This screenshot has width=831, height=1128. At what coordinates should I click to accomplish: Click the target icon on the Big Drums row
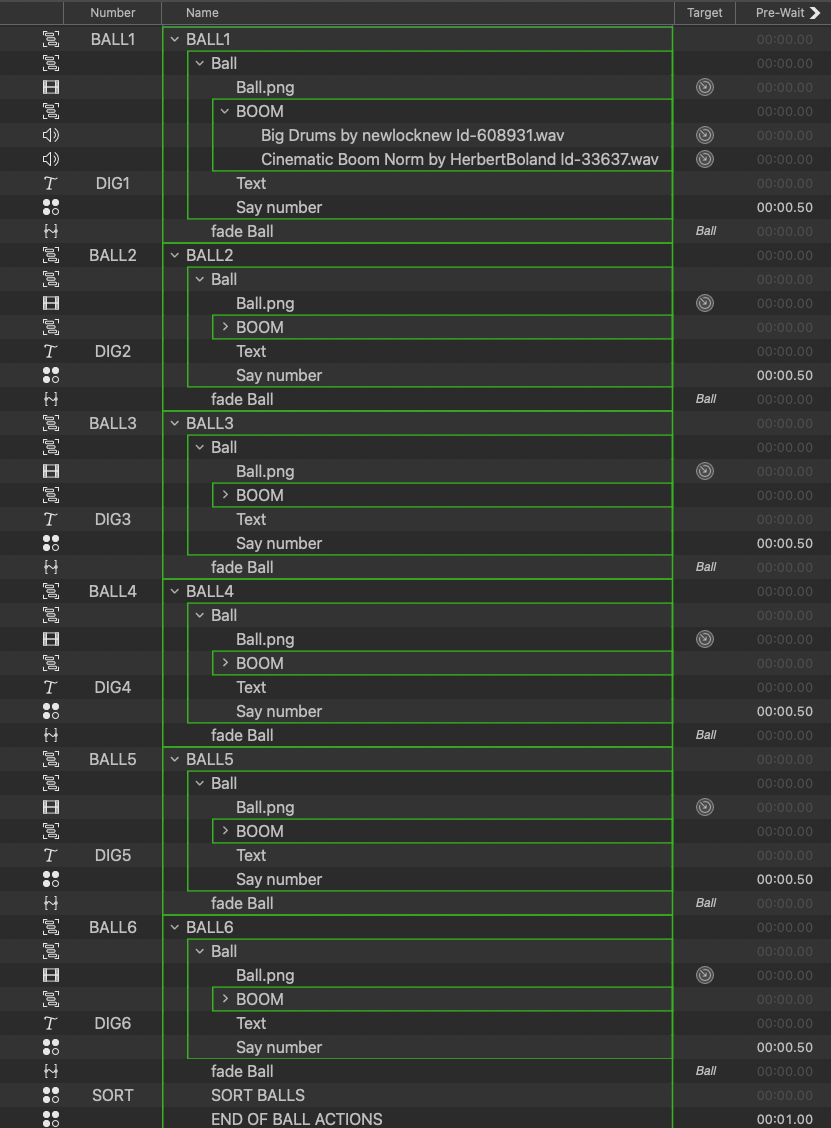coord(705,135)
